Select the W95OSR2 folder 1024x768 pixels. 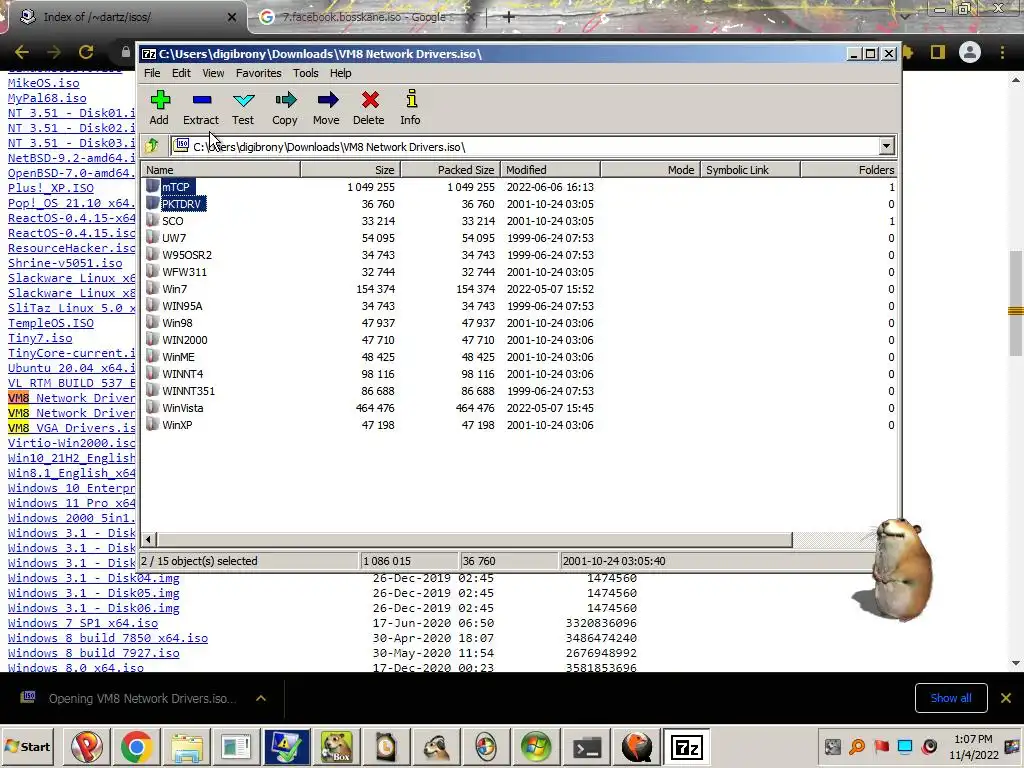pyautogui.click(x=187, y=255)
